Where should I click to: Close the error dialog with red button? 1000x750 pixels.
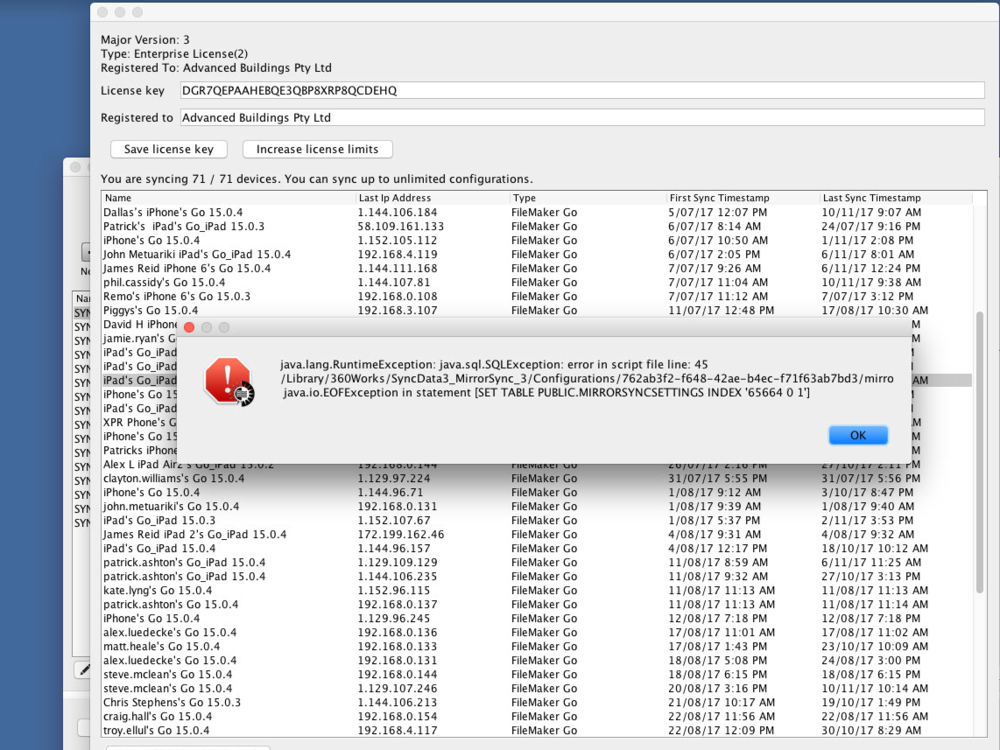pos(189,328)
